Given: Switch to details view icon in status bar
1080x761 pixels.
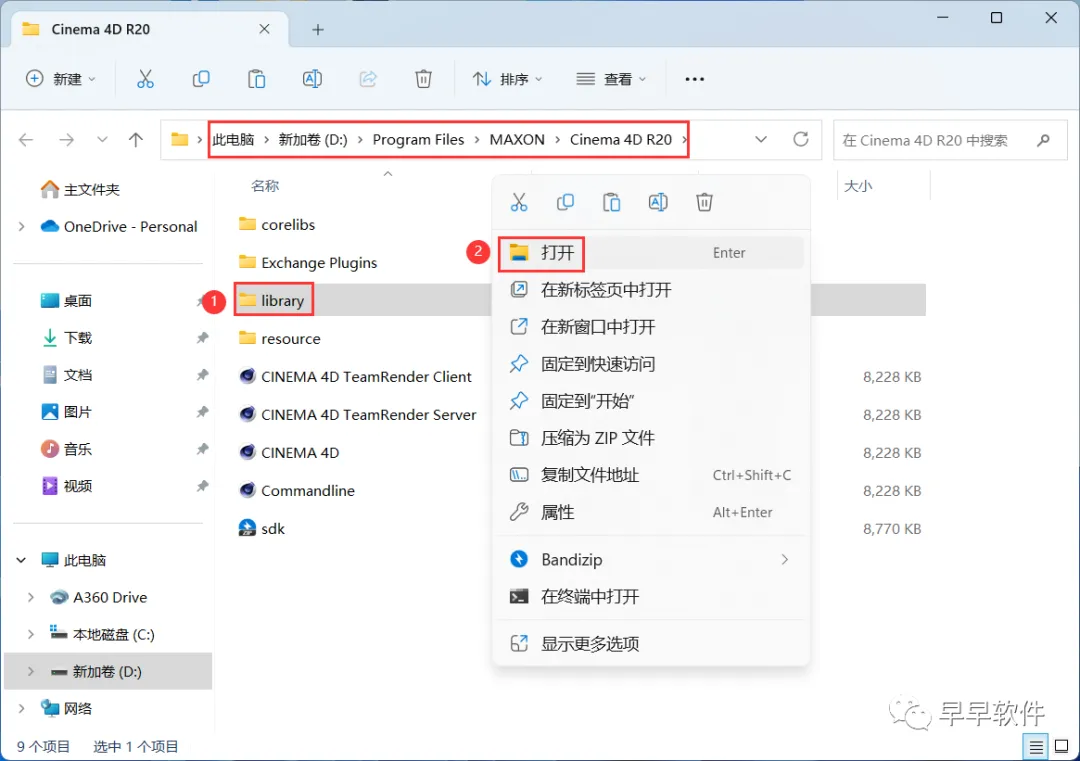Looking at the screenshot, I should tap(1036, 747).
